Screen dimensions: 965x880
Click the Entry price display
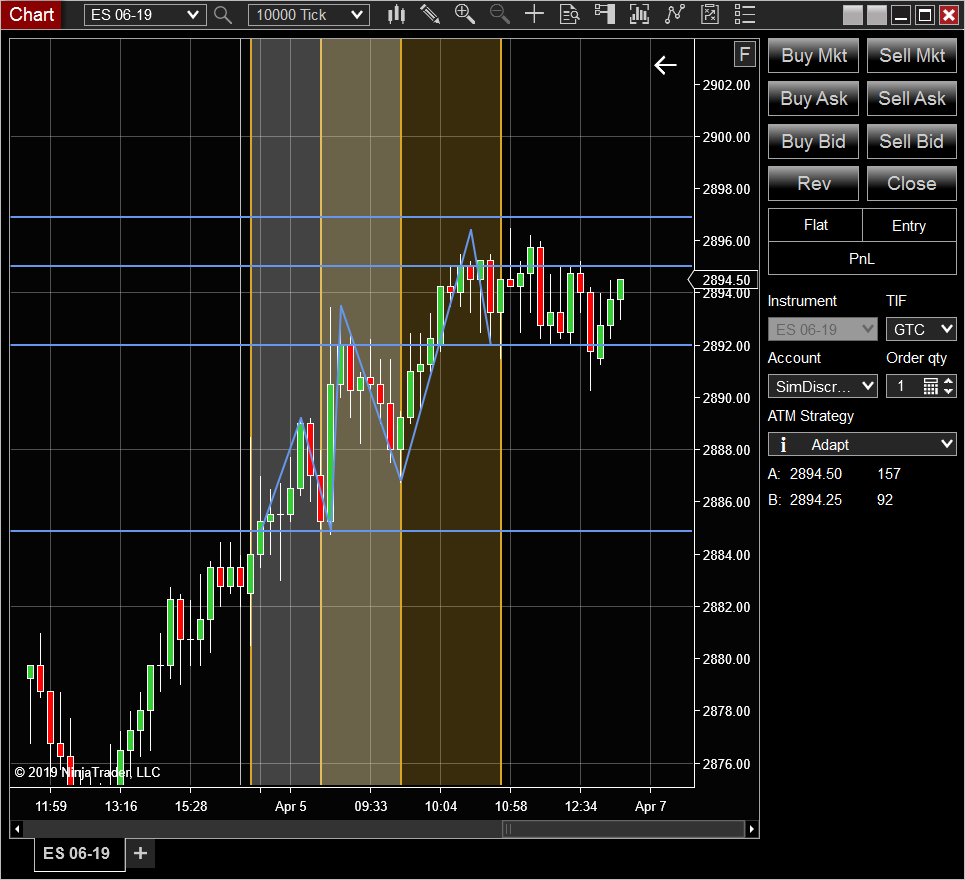coord(909,225)
